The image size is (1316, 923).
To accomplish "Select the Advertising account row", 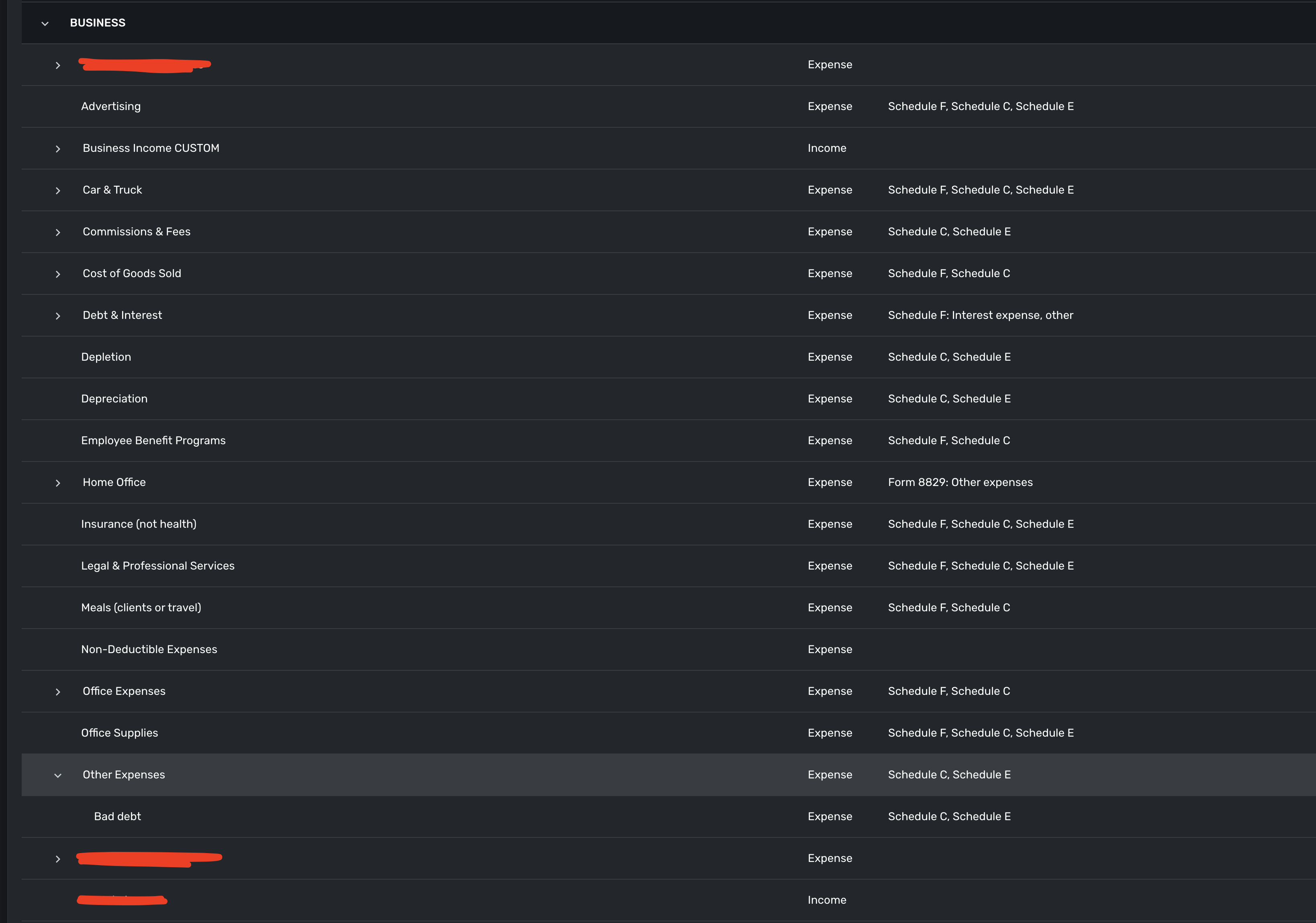I will pyautogui.click(x=111, y=106).
